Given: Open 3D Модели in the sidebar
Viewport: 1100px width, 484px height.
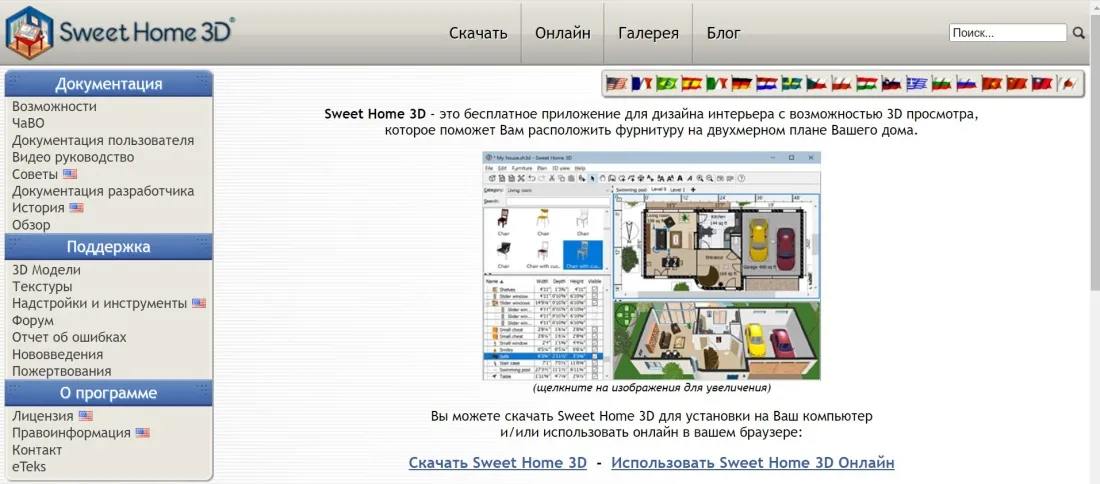Looking at the screenshot, I should point(46,270).
